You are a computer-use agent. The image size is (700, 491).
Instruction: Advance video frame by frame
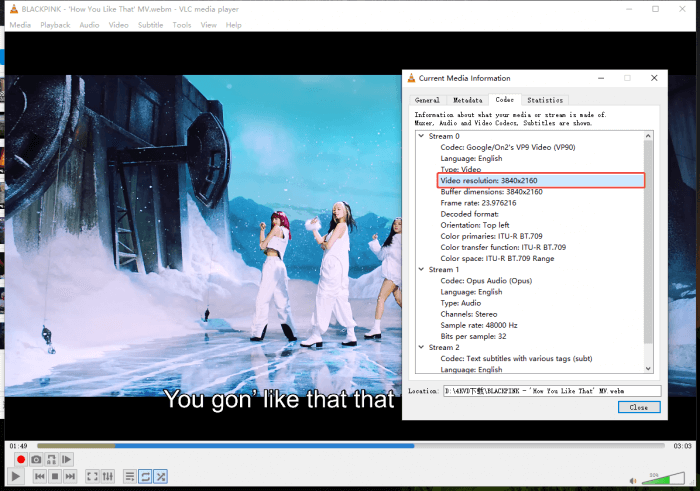[68, 459]
